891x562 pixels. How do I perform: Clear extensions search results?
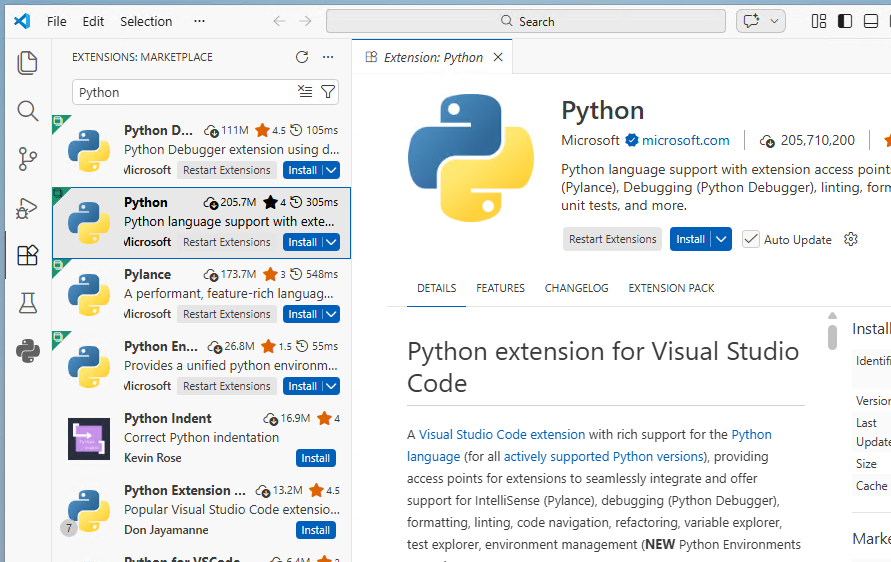pos(305,91)
